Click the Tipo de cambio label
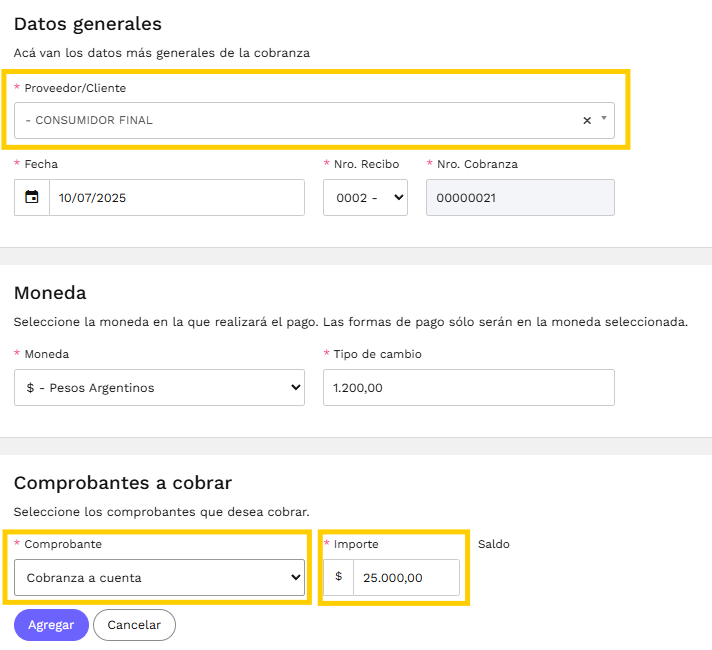The image size is (712, 650). click(x=377, y=354)
